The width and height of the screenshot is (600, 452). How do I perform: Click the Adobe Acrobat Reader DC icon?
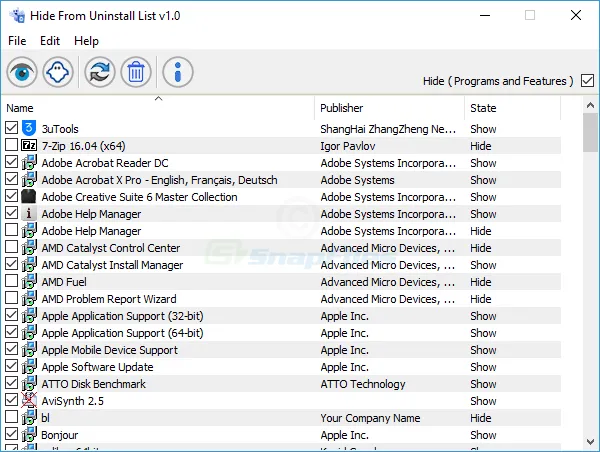(x=29, y=162)
